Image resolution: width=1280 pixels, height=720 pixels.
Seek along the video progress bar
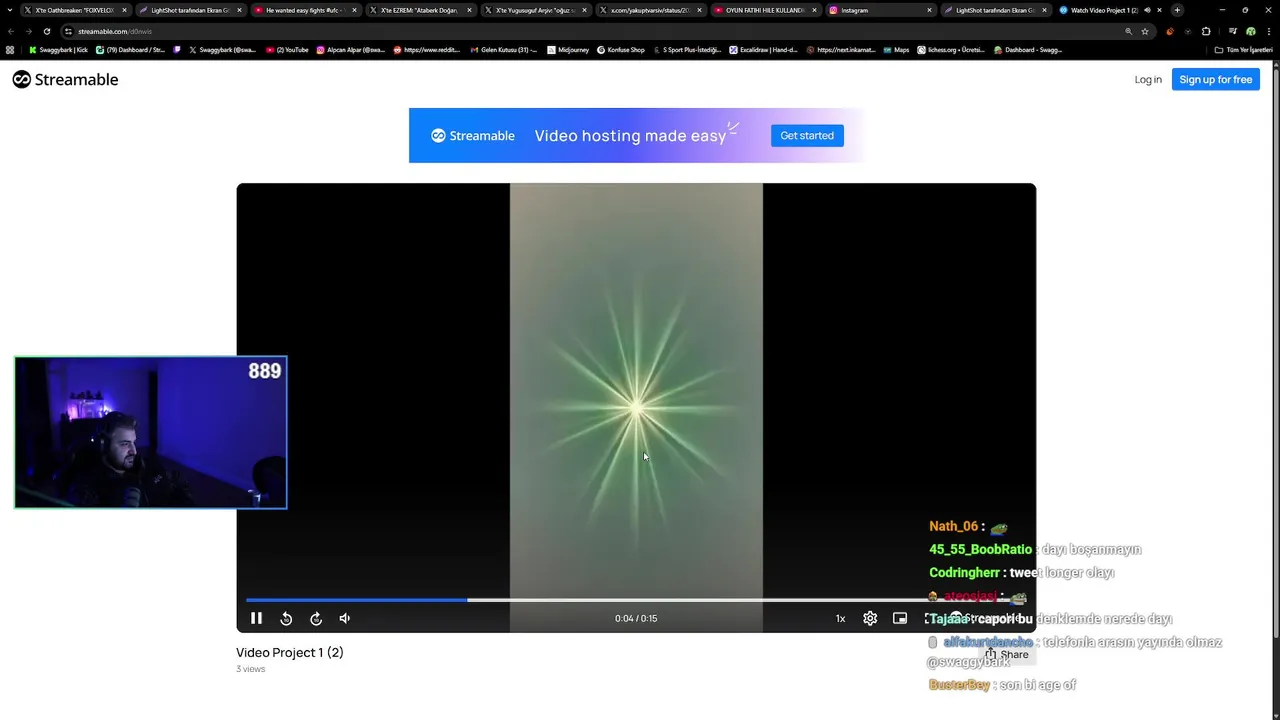click(x=636, y=600)
